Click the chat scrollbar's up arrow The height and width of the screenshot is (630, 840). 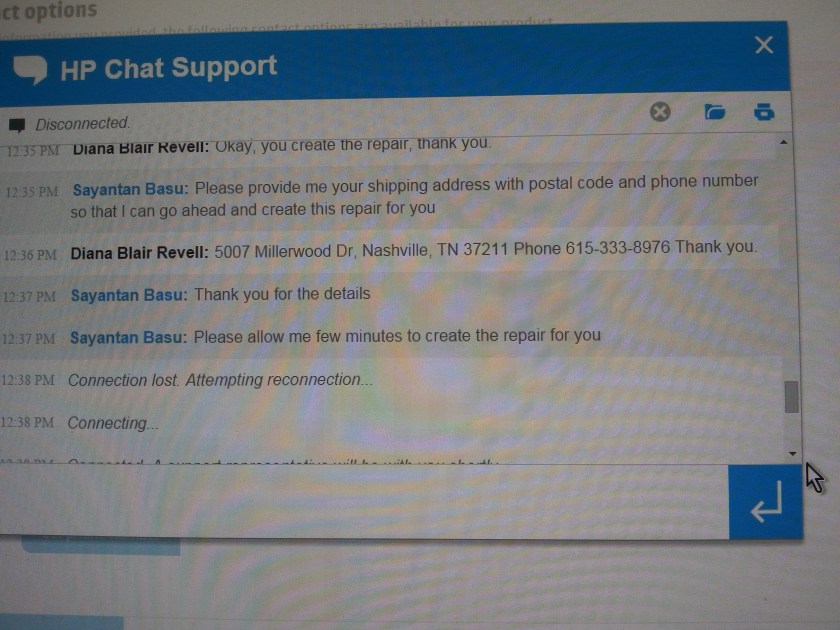click(x=784, y=142)
